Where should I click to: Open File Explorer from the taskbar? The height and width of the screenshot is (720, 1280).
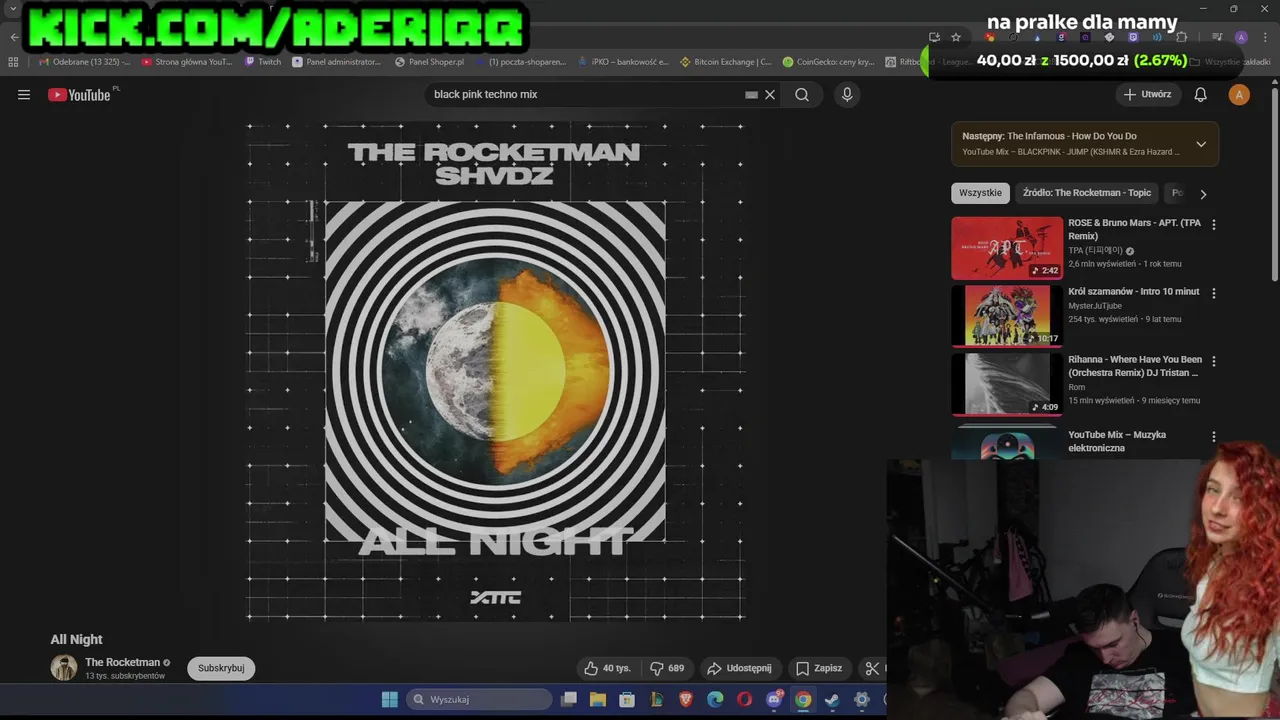[598, 700]
